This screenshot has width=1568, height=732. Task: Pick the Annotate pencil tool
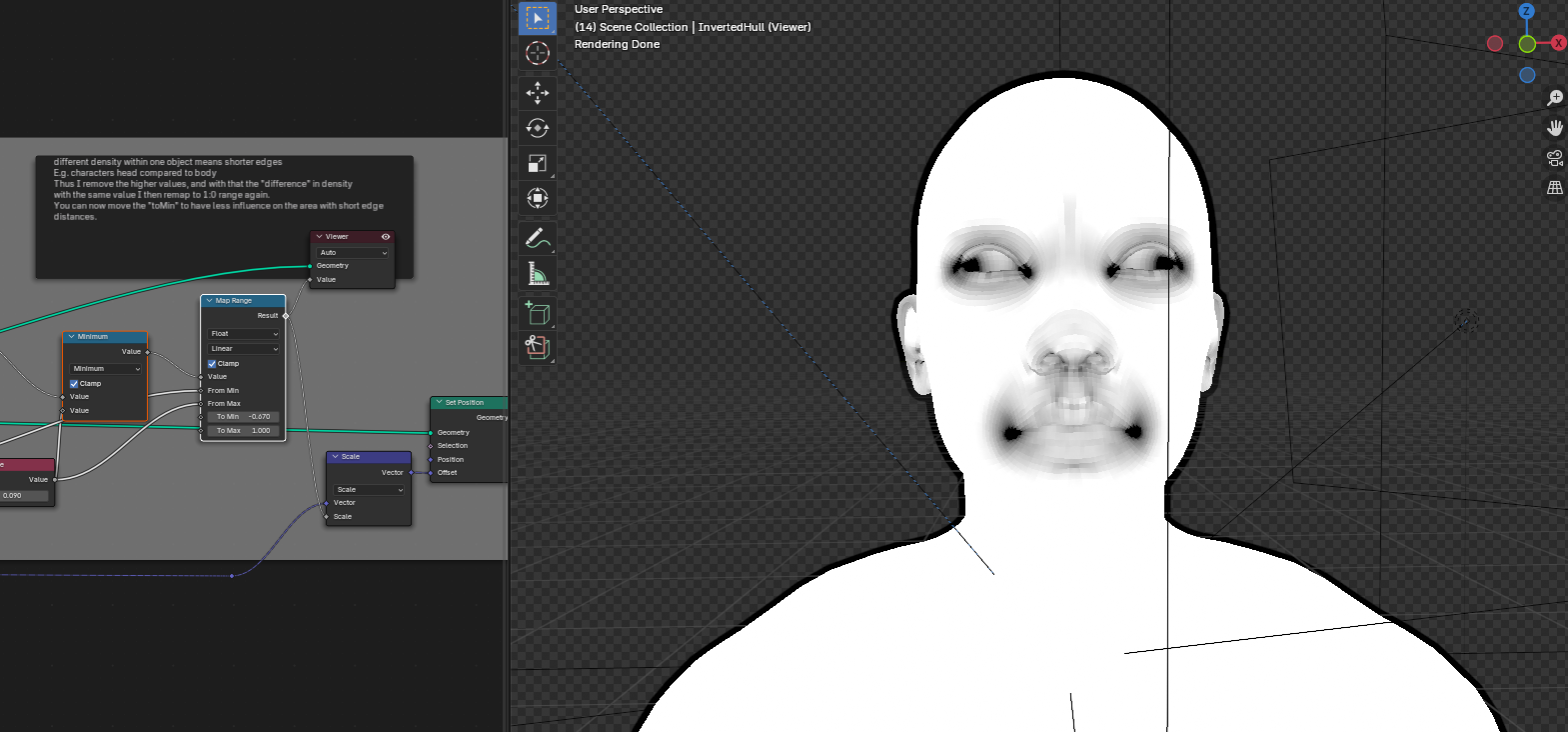538,238
